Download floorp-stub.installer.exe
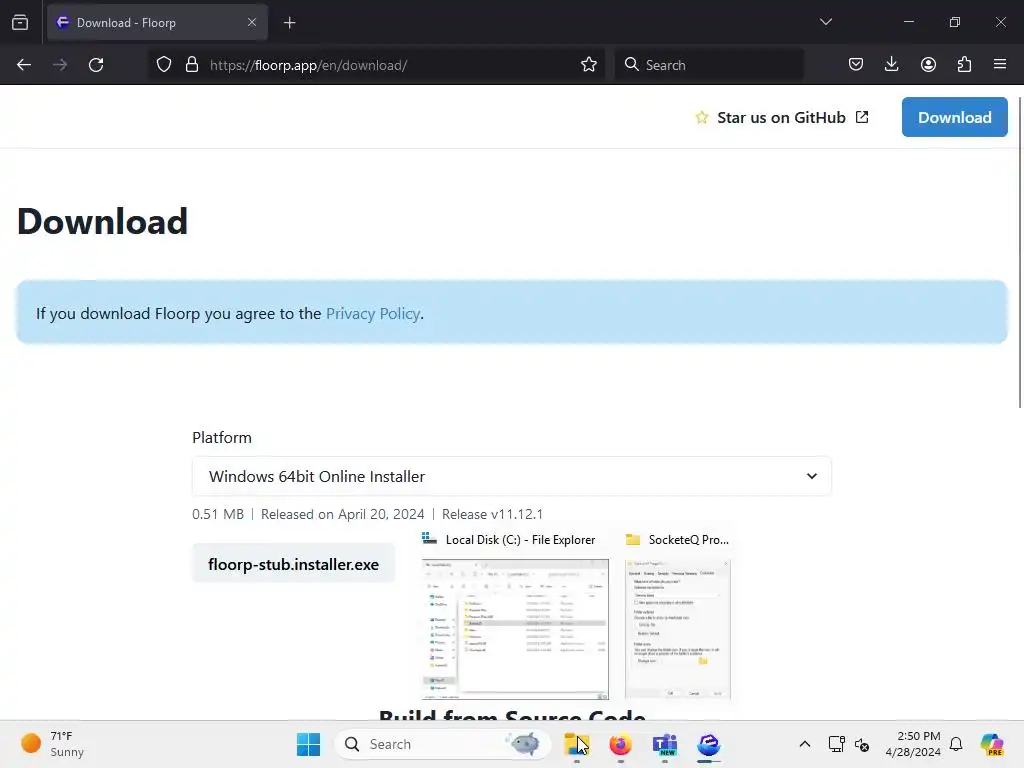 [293, 564]
